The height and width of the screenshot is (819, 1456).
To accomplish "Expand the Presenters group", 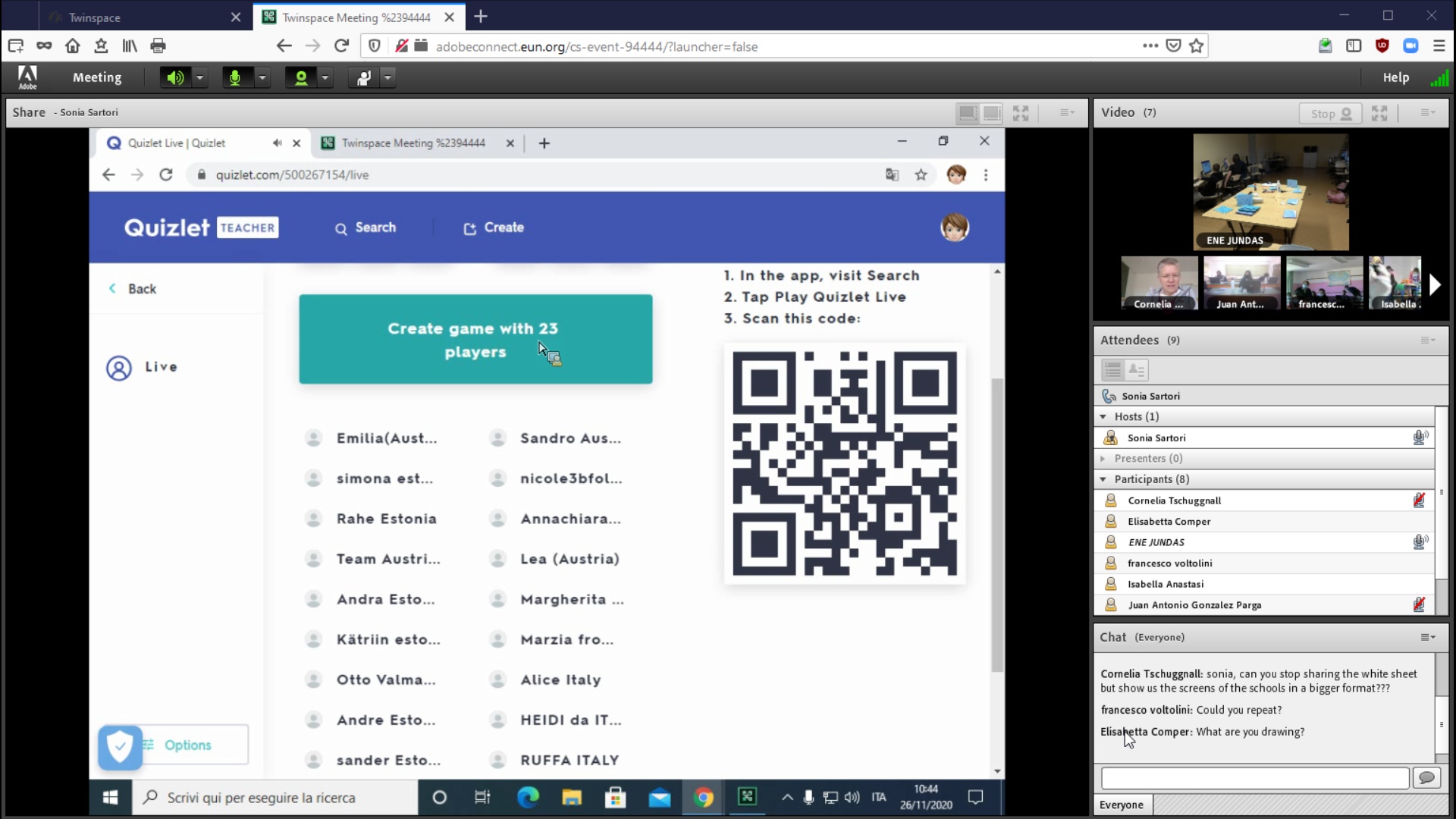I will point(1103,458).
